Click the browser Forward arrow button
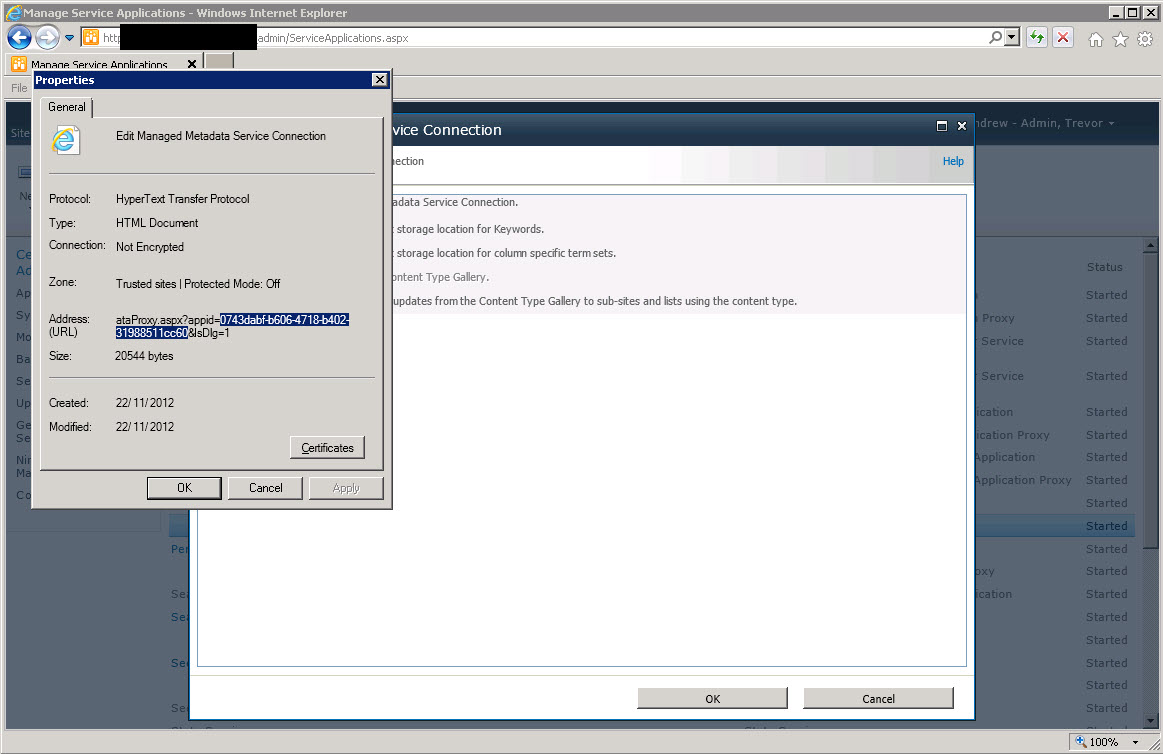1163x754 pixels. [x=47, y=38]
